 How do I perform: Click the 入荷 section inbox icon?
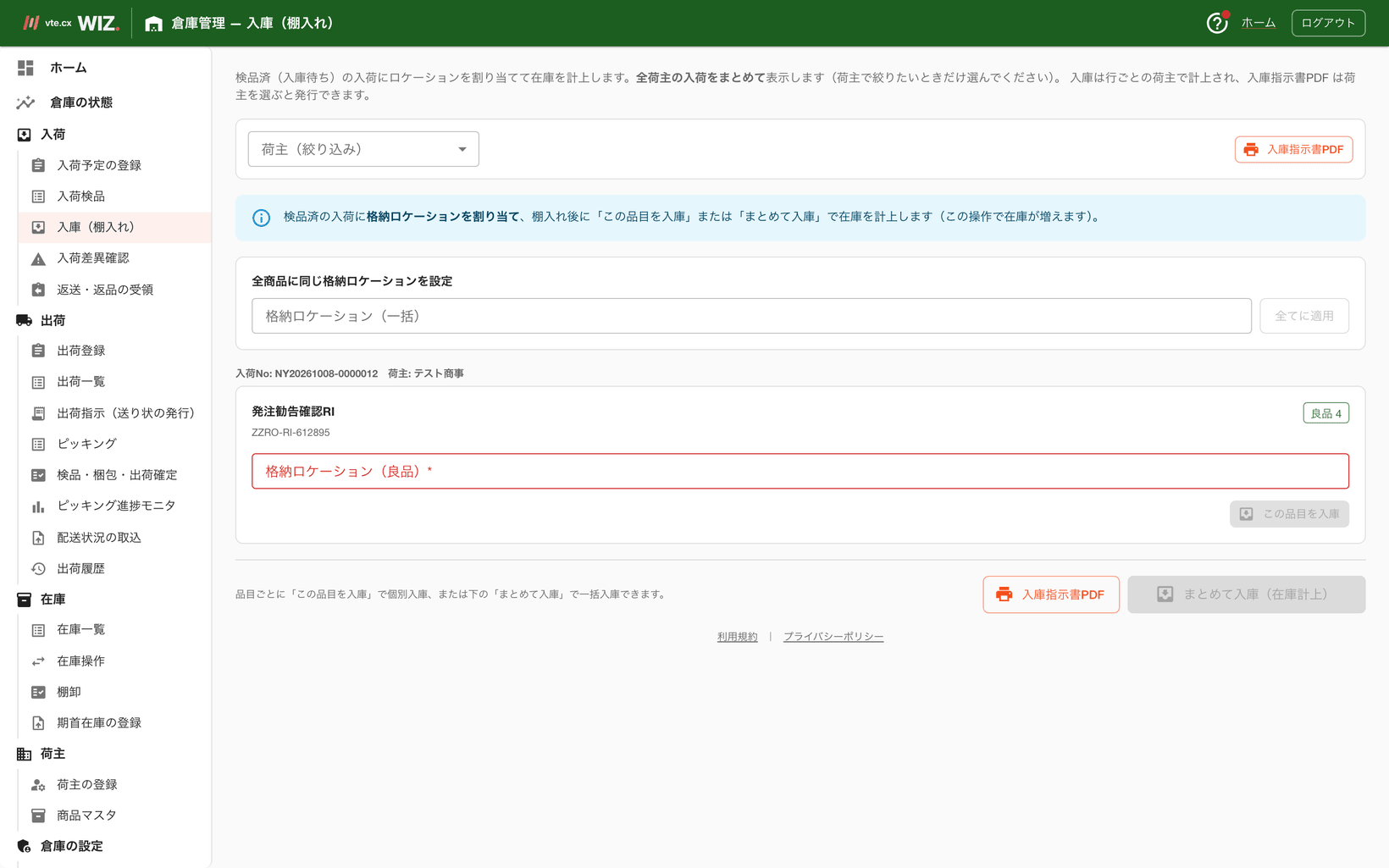[x=24, y=135]
